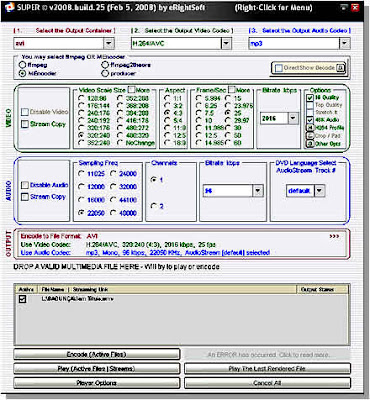370x400 pixels.
Task: Open the H264 Profile options button
Action: tap(310, 128)
